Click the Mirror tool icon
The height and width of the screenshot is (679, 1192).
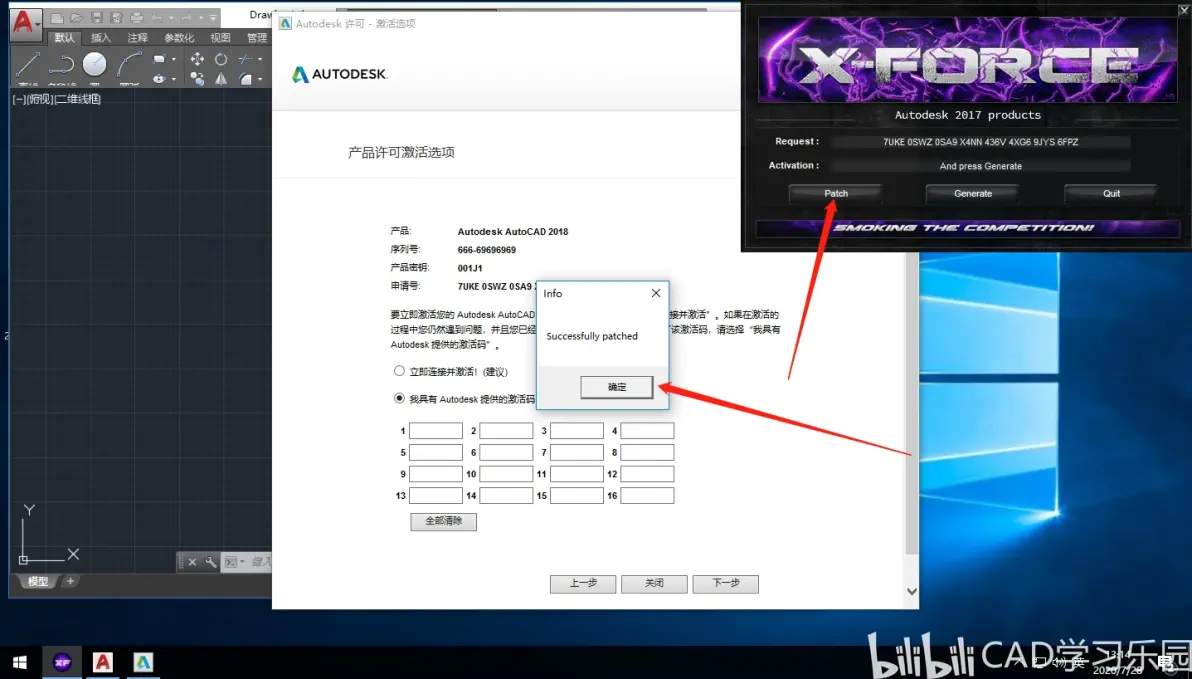point(221,79)
